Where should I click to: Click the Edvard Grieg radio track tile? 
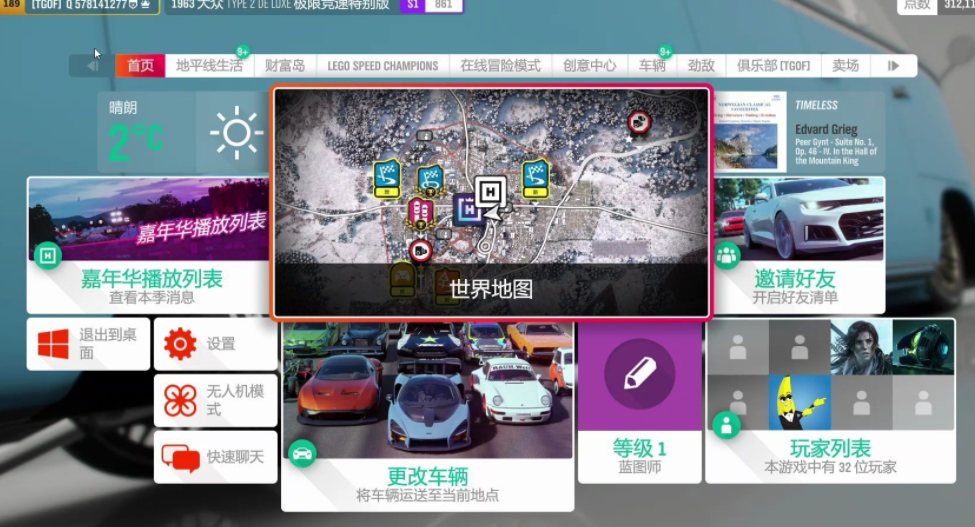tap(799, 132)
